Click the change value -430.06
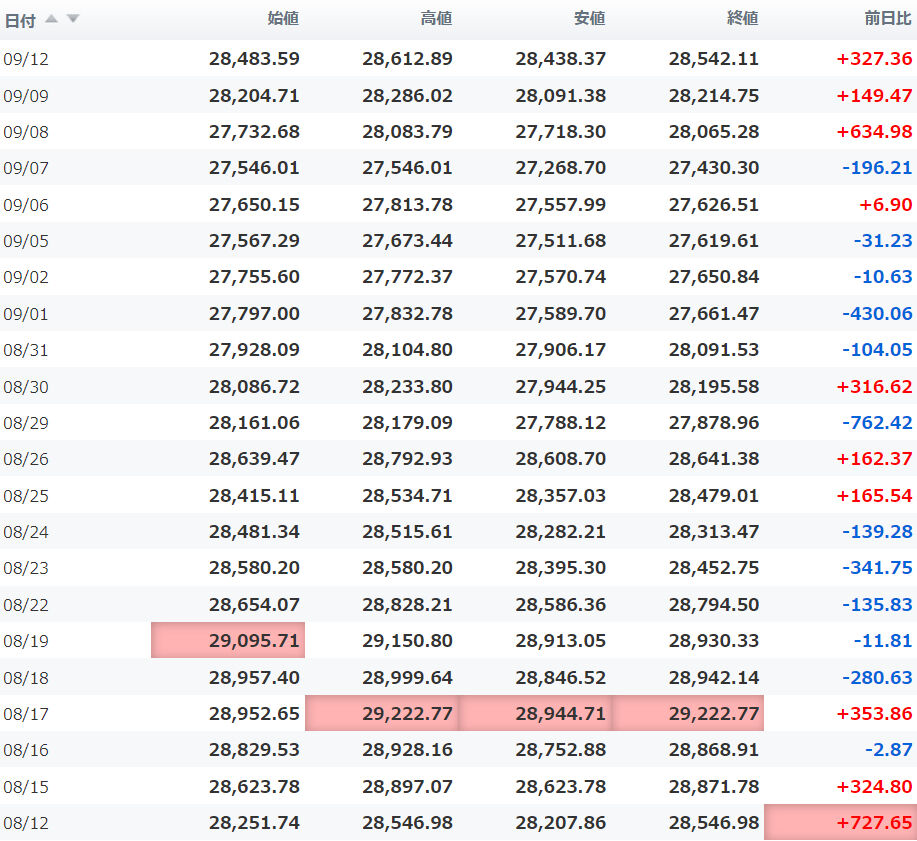This screenshot has width=917, height=841. [x=877, y=313]
